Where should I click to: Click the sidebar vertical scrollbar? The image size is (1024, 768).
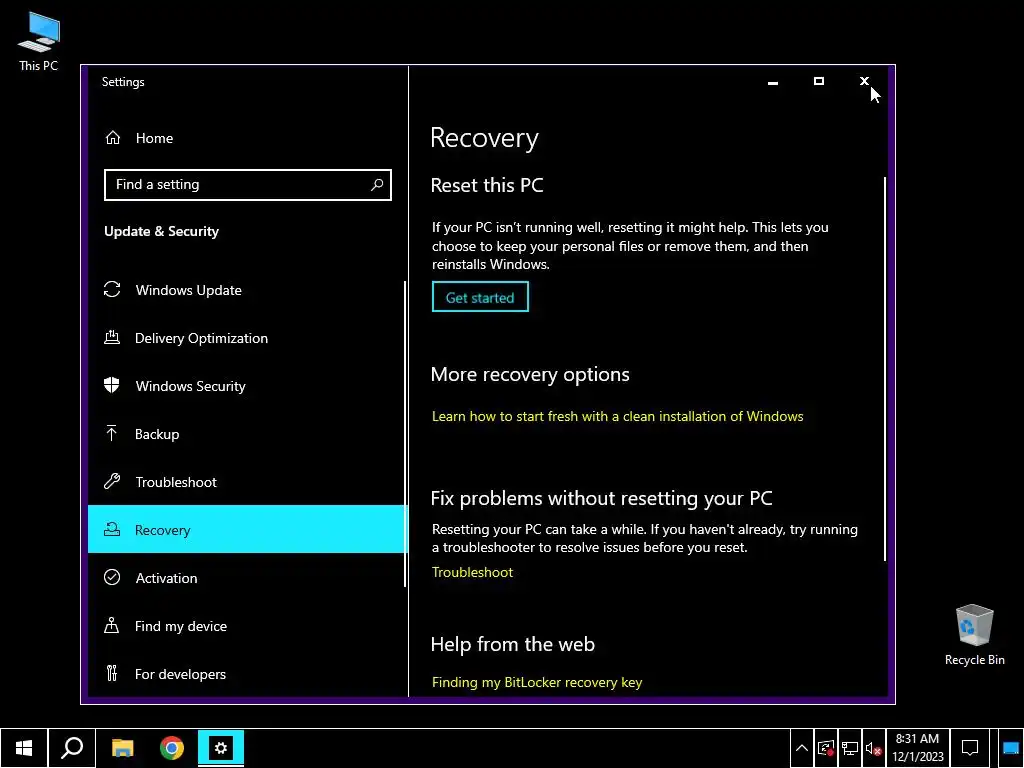click(x=405, y=434)
